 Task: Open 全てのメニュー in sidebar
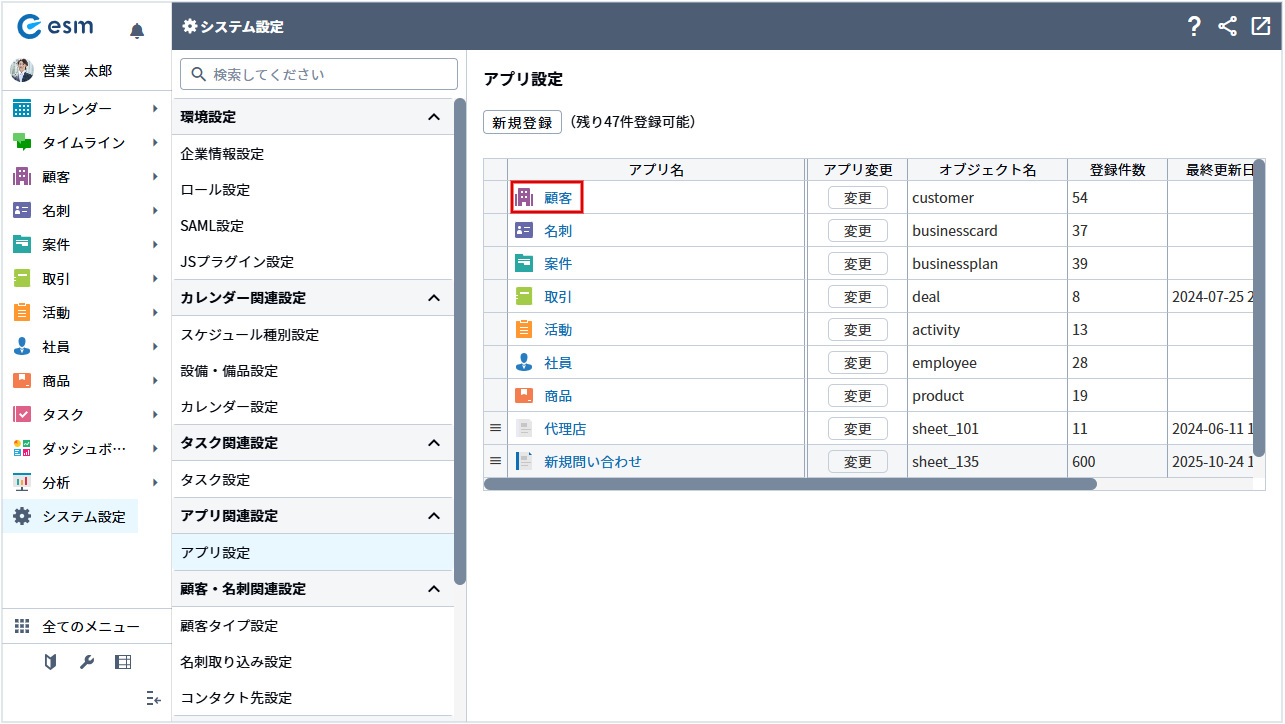(x=90, y=627)
